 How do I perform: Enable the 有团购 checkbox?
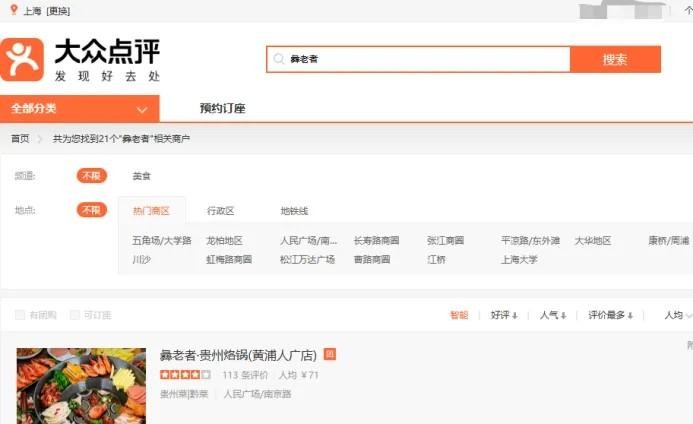[20, 315]
